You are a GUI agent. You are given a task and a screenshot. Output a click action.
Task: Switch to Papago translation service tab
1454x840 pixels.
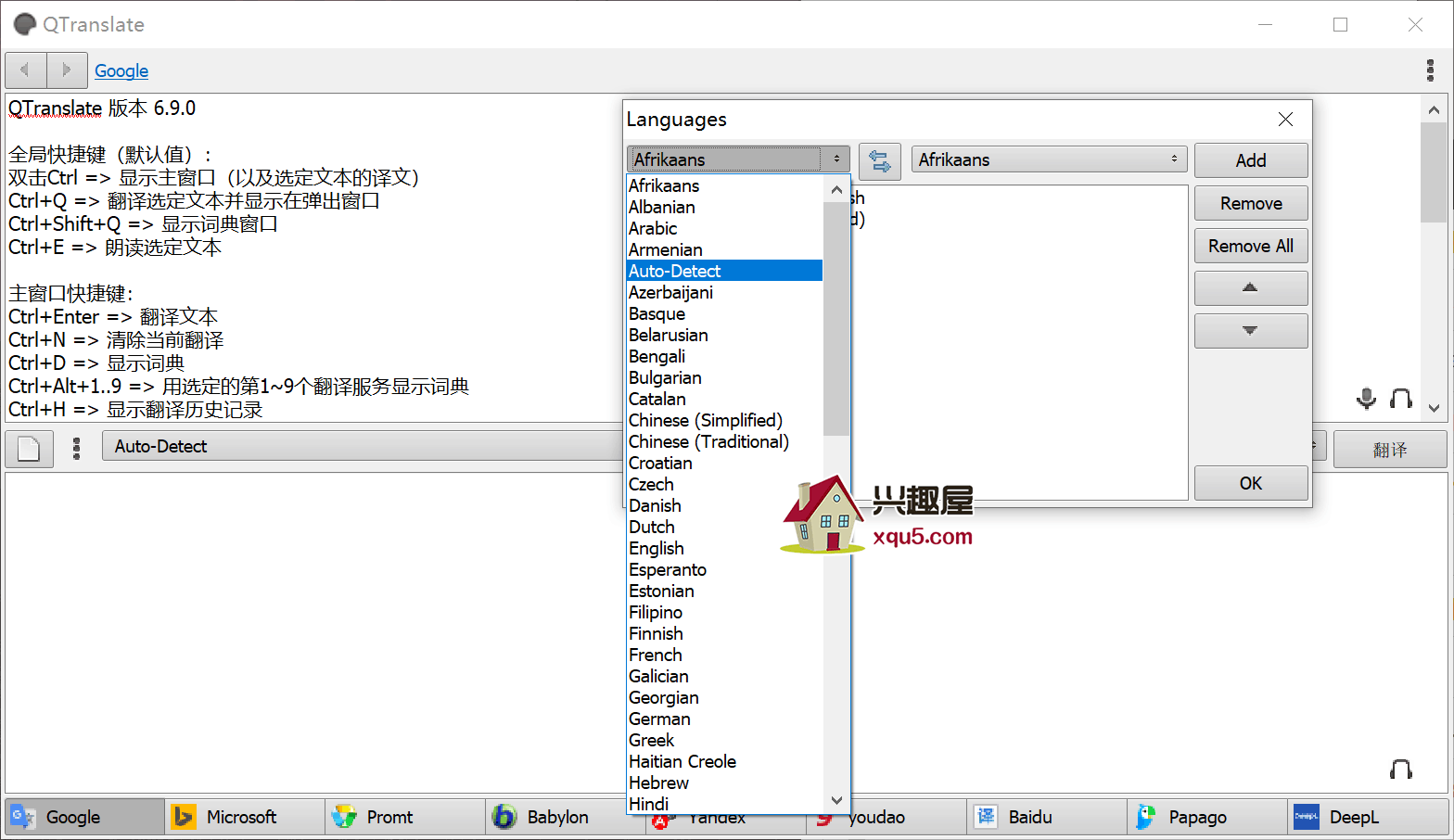click(x=1207, y=817)
